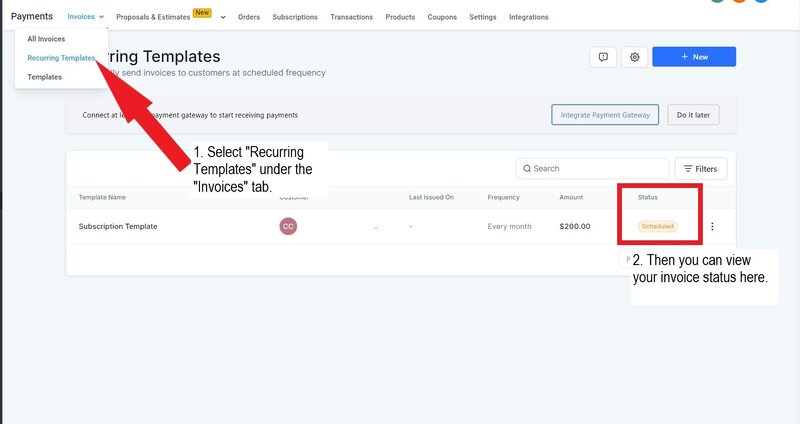The image size is (800, 424).
Task: Go to the Orders tab
Action: (249, 17)
